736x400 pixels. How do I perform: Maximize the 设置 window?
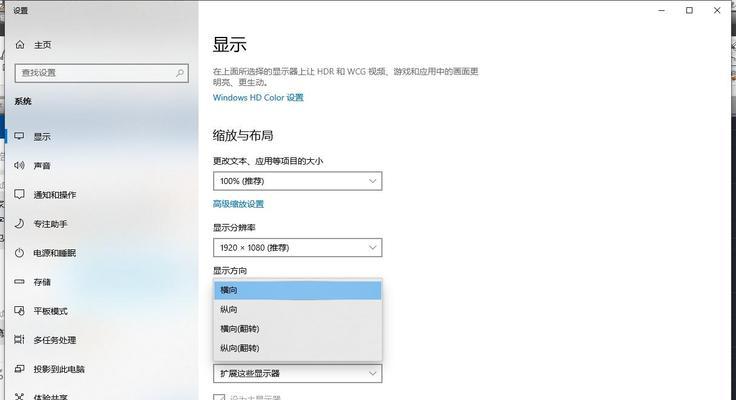pos(689,10)
